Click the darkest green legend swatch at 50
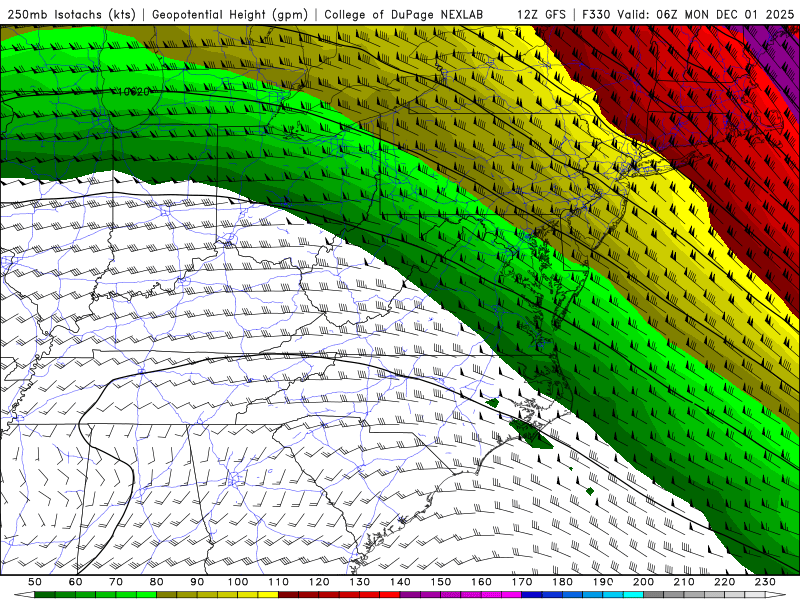This screenshot has width=800, height=600. point(45,595)
